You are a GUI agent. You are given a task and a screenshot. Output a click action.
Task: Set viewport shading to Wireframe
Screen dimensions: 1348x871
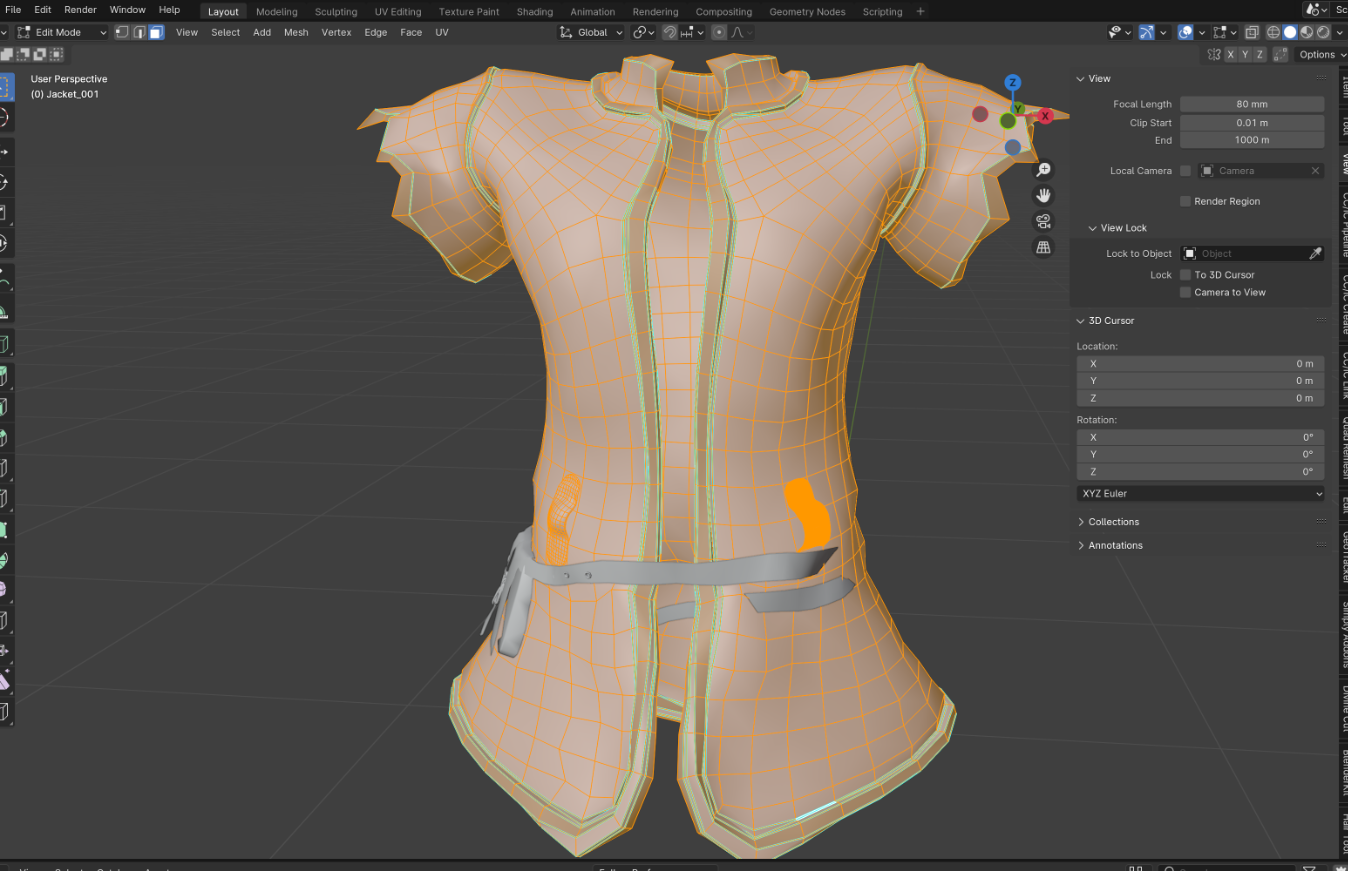point(1274,32)
